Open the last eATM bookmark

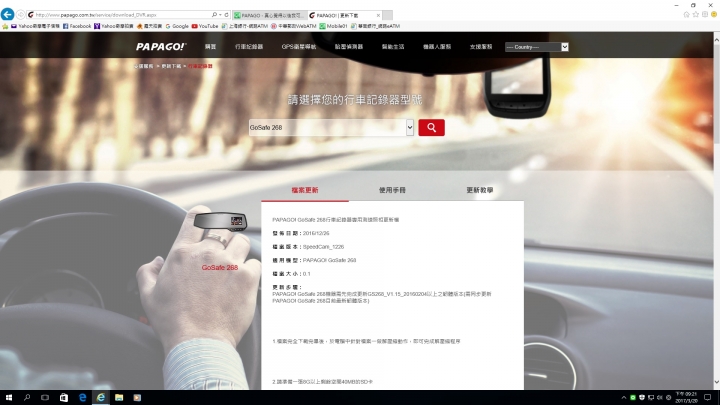tap(375, 26)
